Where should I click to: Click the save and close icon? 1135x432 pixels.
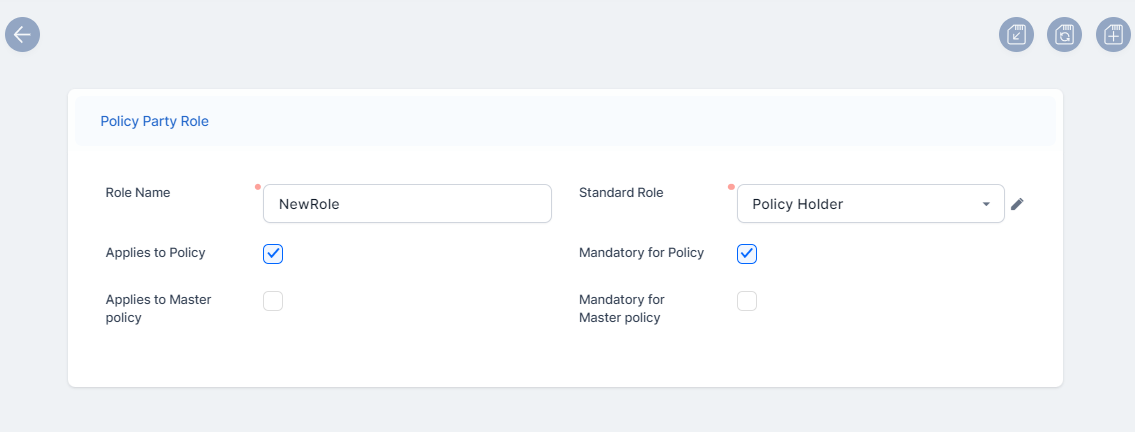coord(1016,35)
